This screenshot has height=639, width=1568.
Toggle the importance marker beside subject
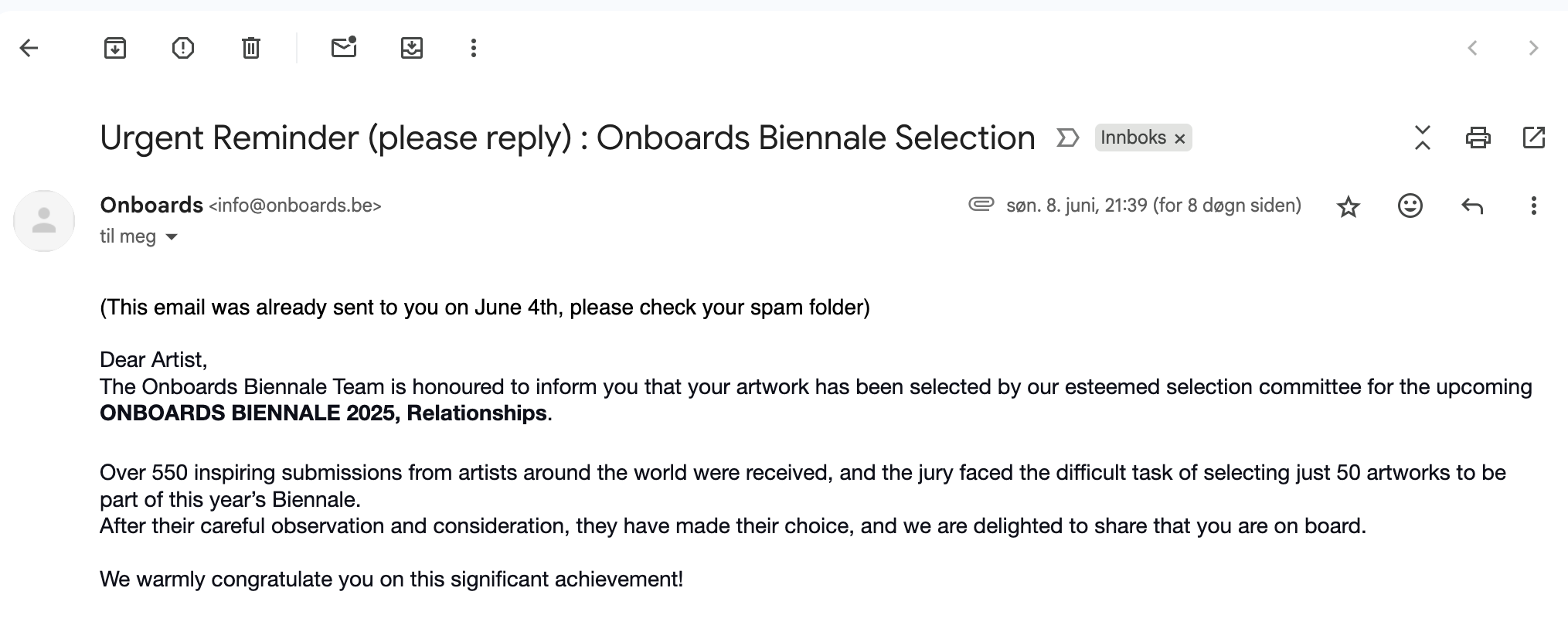point(1067,138)
